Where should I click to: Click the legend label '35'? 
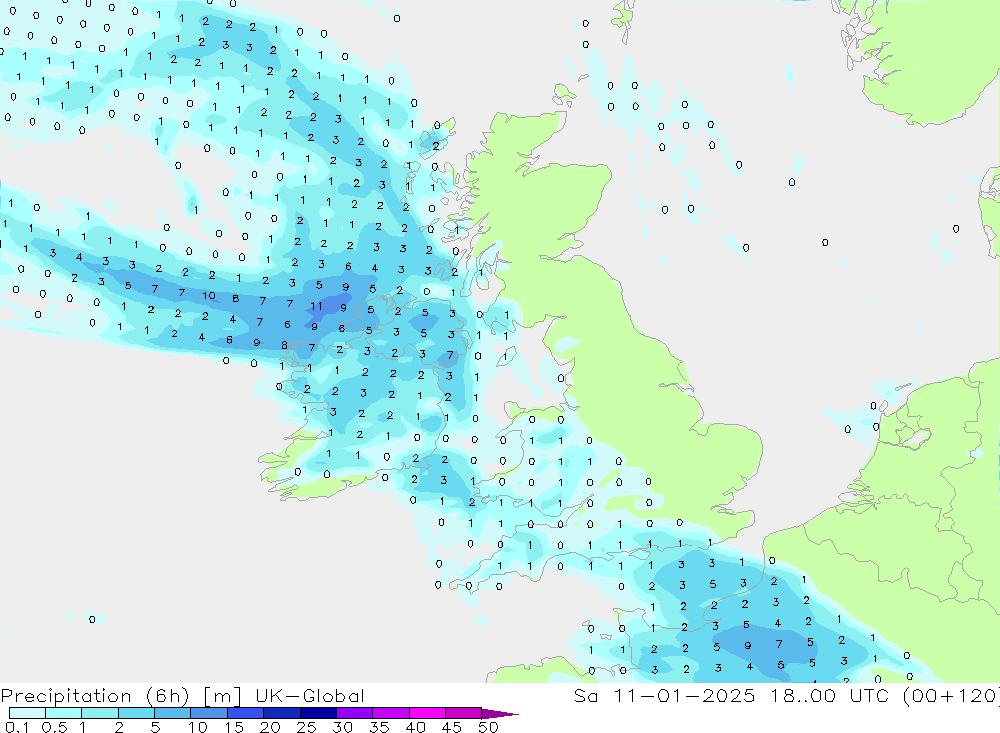pyautogui.click(x=379, y=727)
